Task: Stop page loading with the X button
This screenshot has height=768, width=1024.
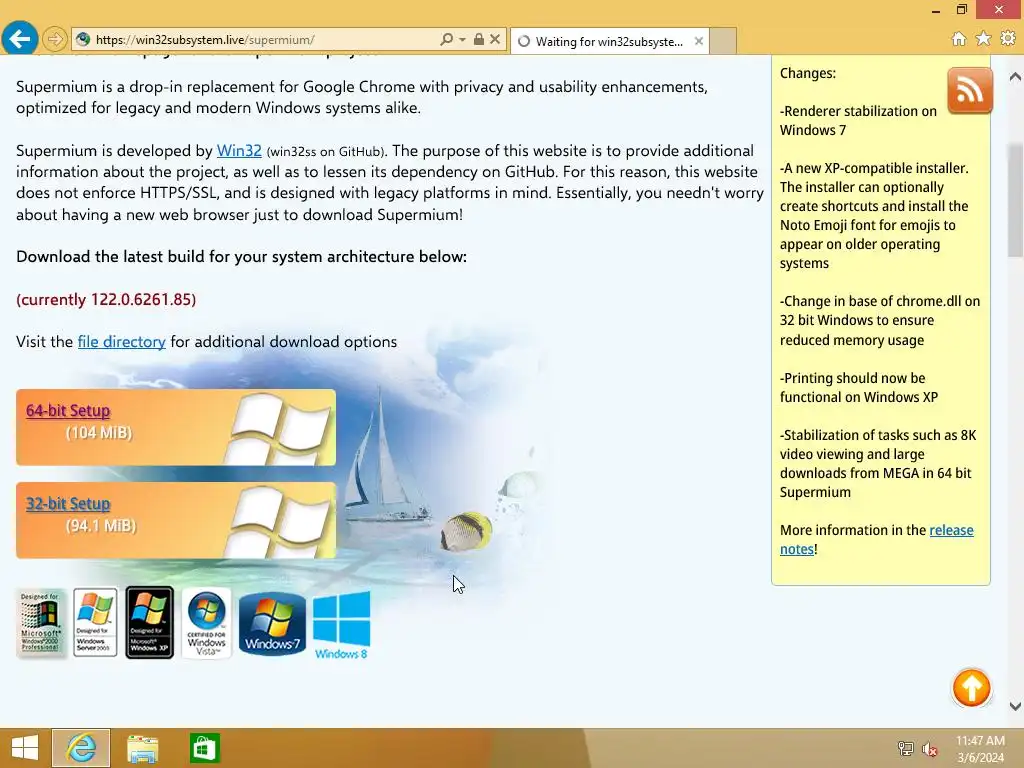Action: (x=495, y=39)
